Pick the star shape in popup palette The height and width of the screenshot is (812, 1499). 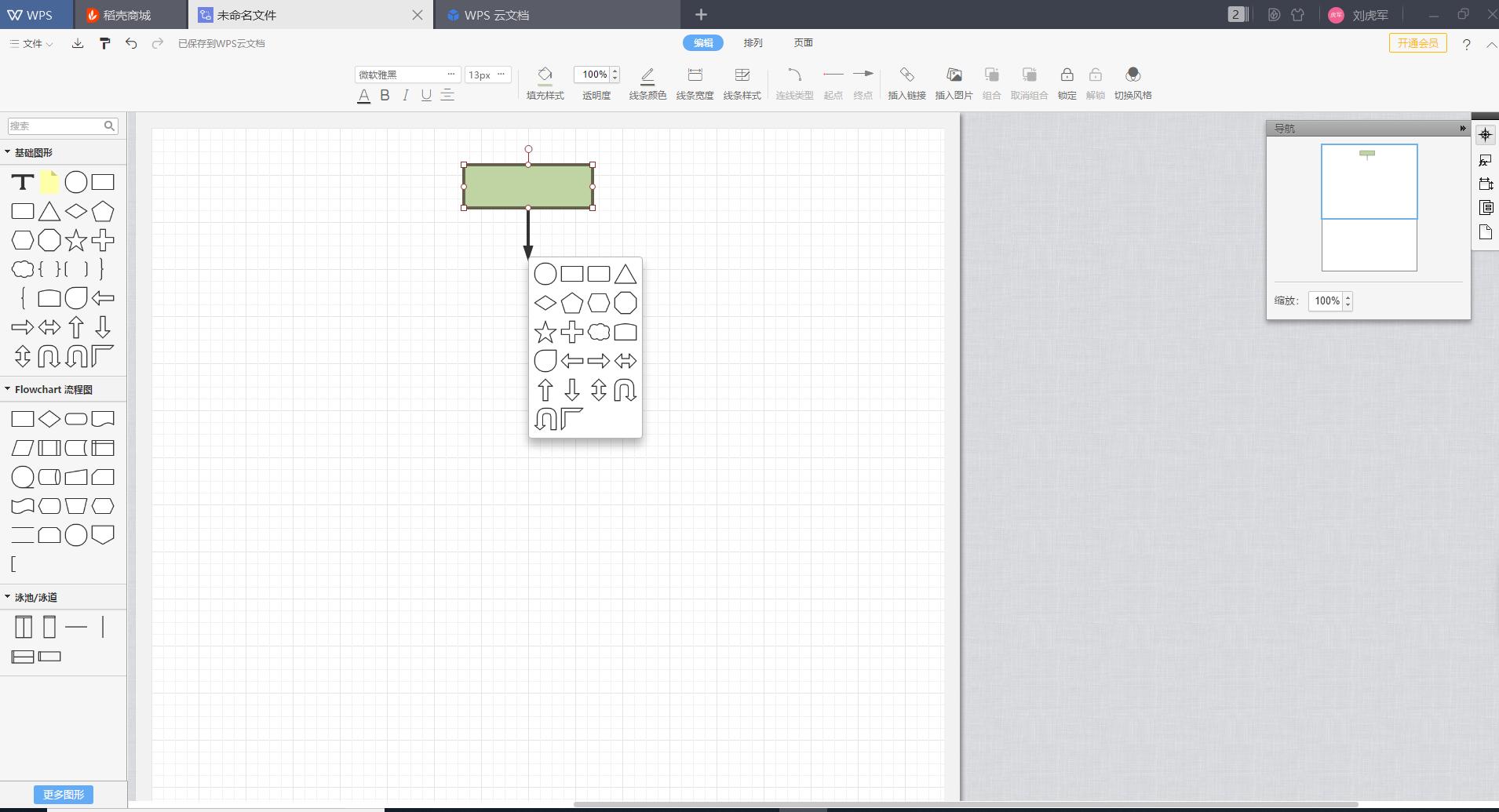545,333
